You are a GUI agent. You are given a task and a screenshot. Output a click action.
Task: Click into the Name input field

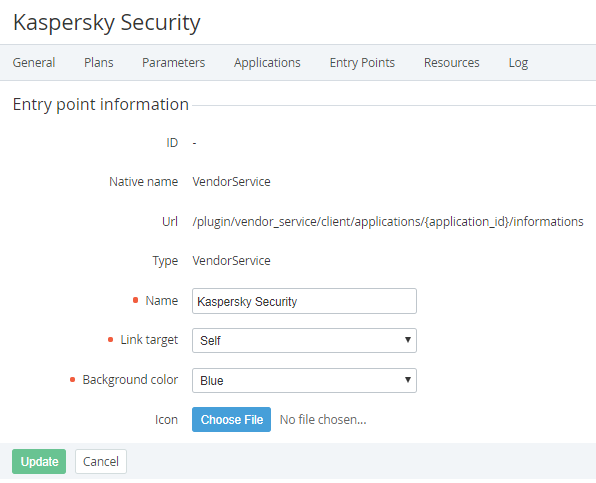(x=304, y=301)
